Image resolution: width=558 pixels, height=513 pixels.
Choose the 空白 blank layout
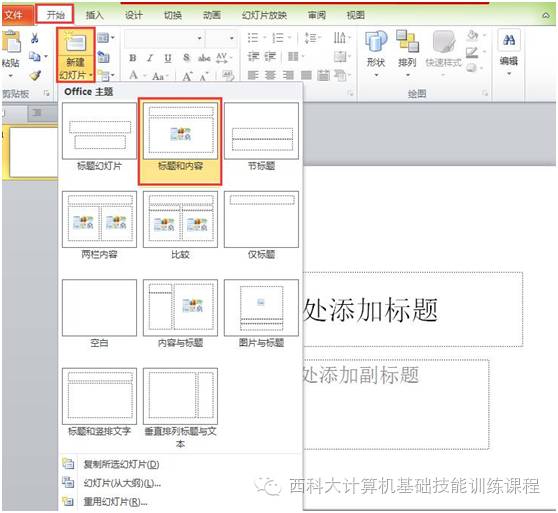click(99, 314)
